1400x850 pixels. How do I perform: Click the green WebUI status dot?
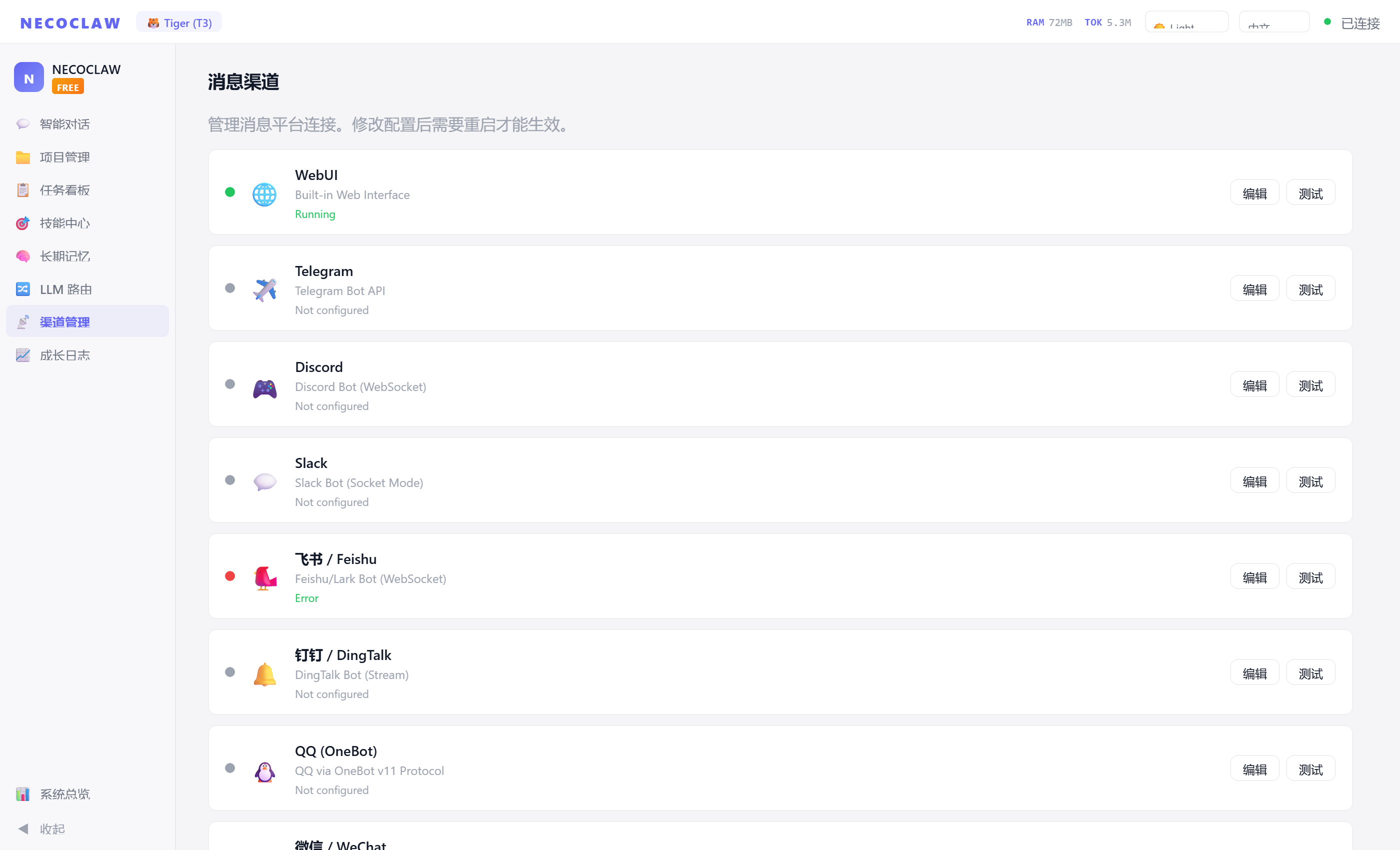coord(229,192)
